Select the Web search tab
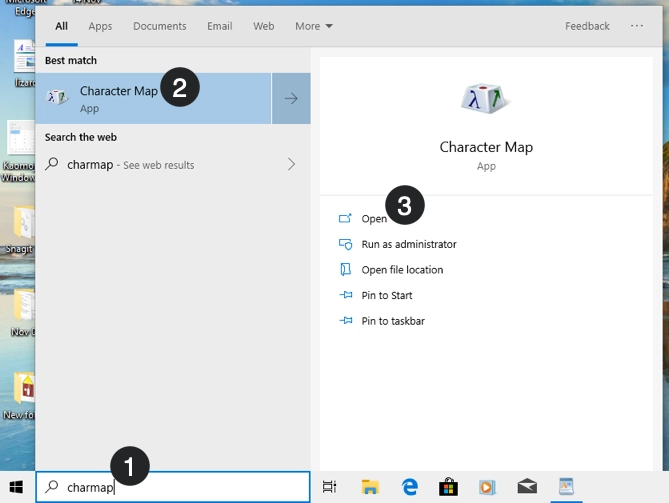The height and width of the screenshot is (503, 669). pyautogui.click(x=264, y=26)
